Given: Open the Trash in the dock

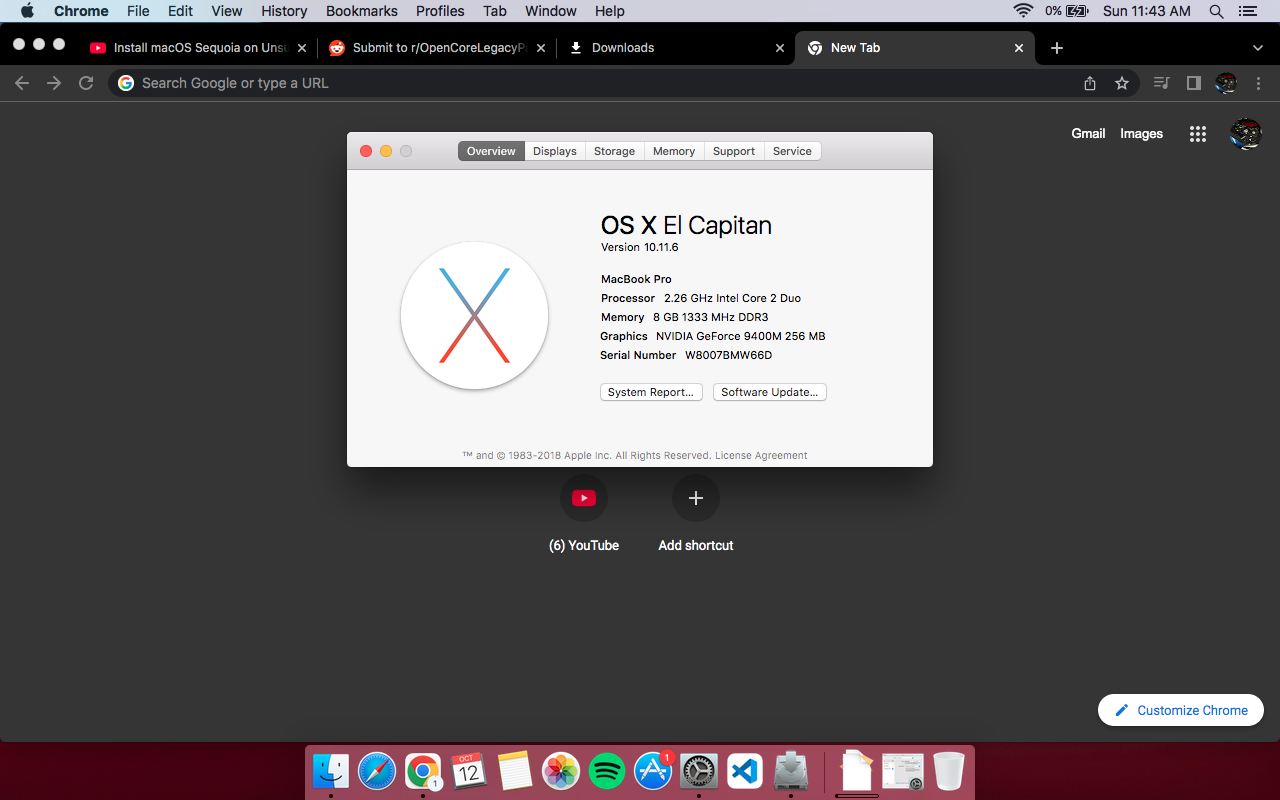Looking at the screenshot, I should pos(949,771).
